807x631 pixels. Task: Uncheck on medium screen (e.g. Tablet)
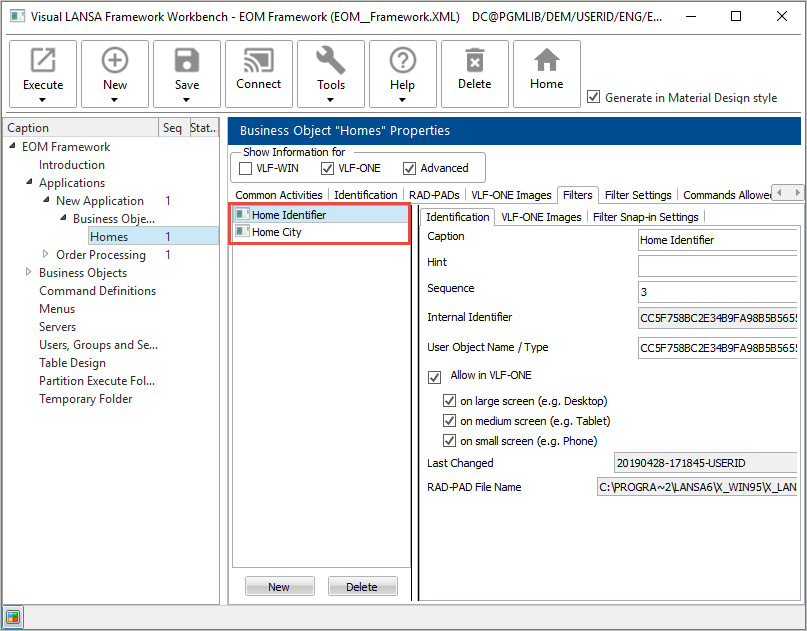(449, 421)
